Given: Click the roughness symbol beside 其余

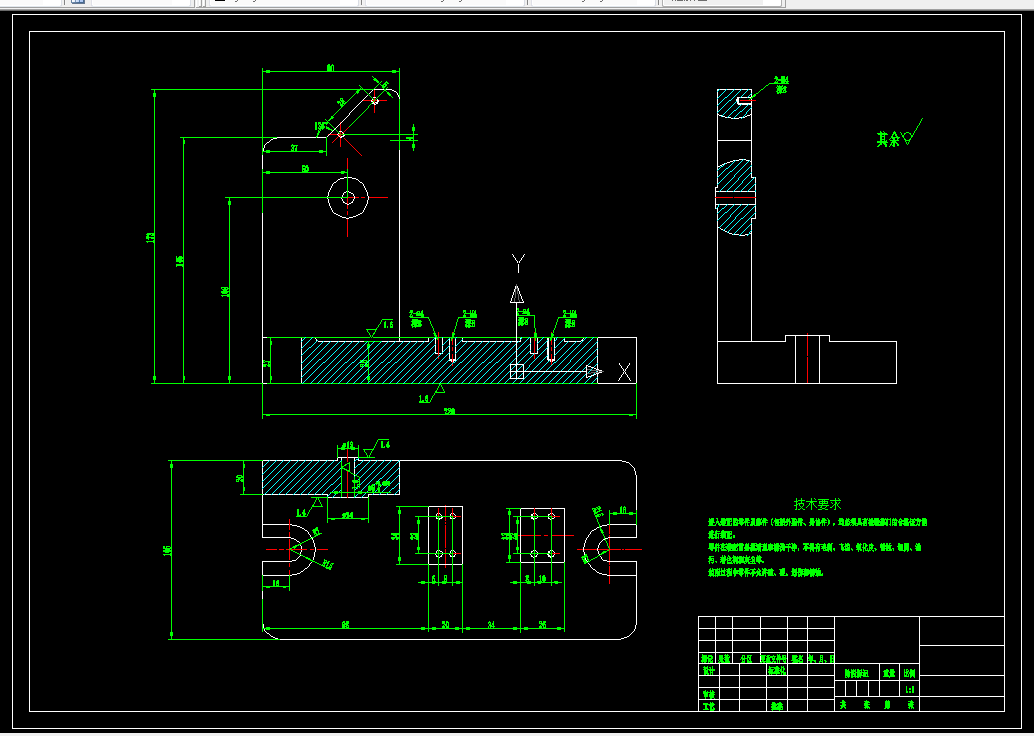Looking at the screenshot, I should coord(912,132).
